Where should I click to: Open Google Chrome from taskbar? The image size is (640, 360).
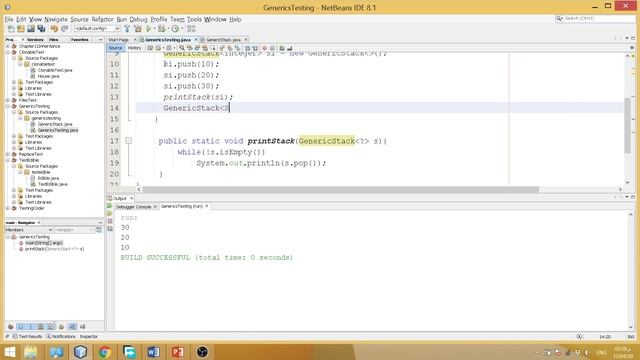tap(104, 352)
